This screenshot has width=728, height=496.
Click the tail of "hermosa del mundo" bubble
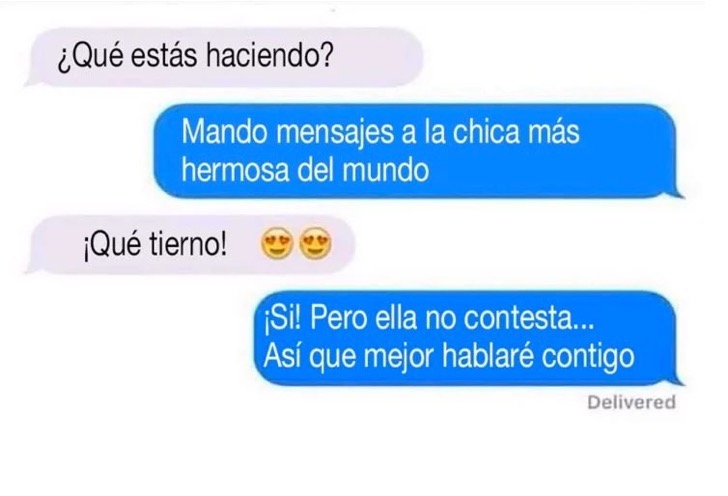click(x=677, y=193)
